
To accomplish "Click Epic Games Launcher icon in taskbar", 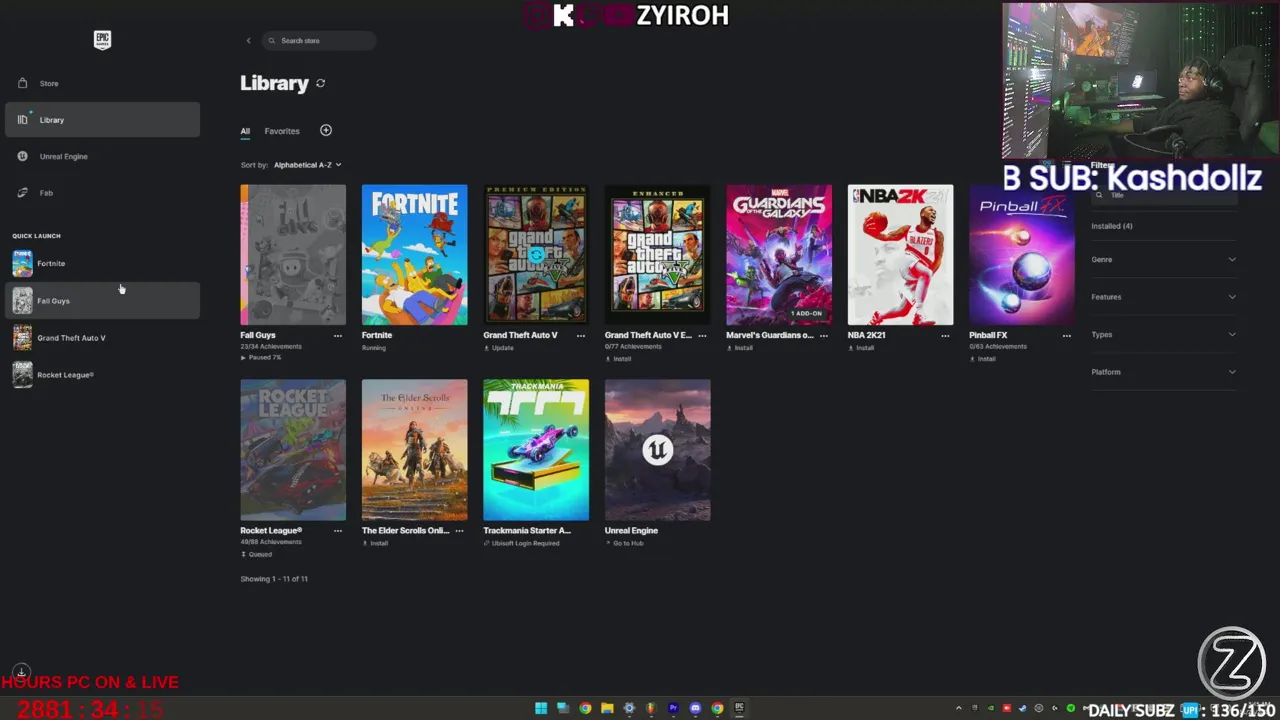I will (x=739, y=708).
